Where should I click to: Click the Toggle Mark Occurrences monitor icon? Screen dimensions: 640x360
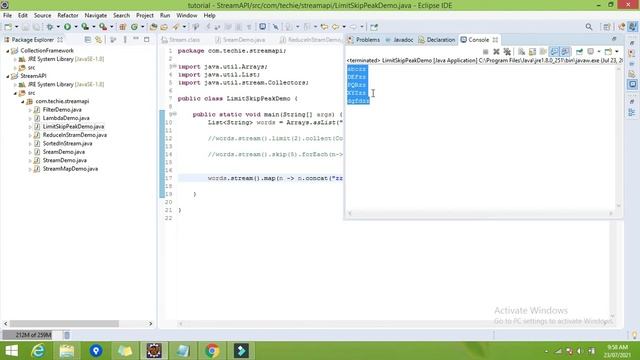point(262,27)
